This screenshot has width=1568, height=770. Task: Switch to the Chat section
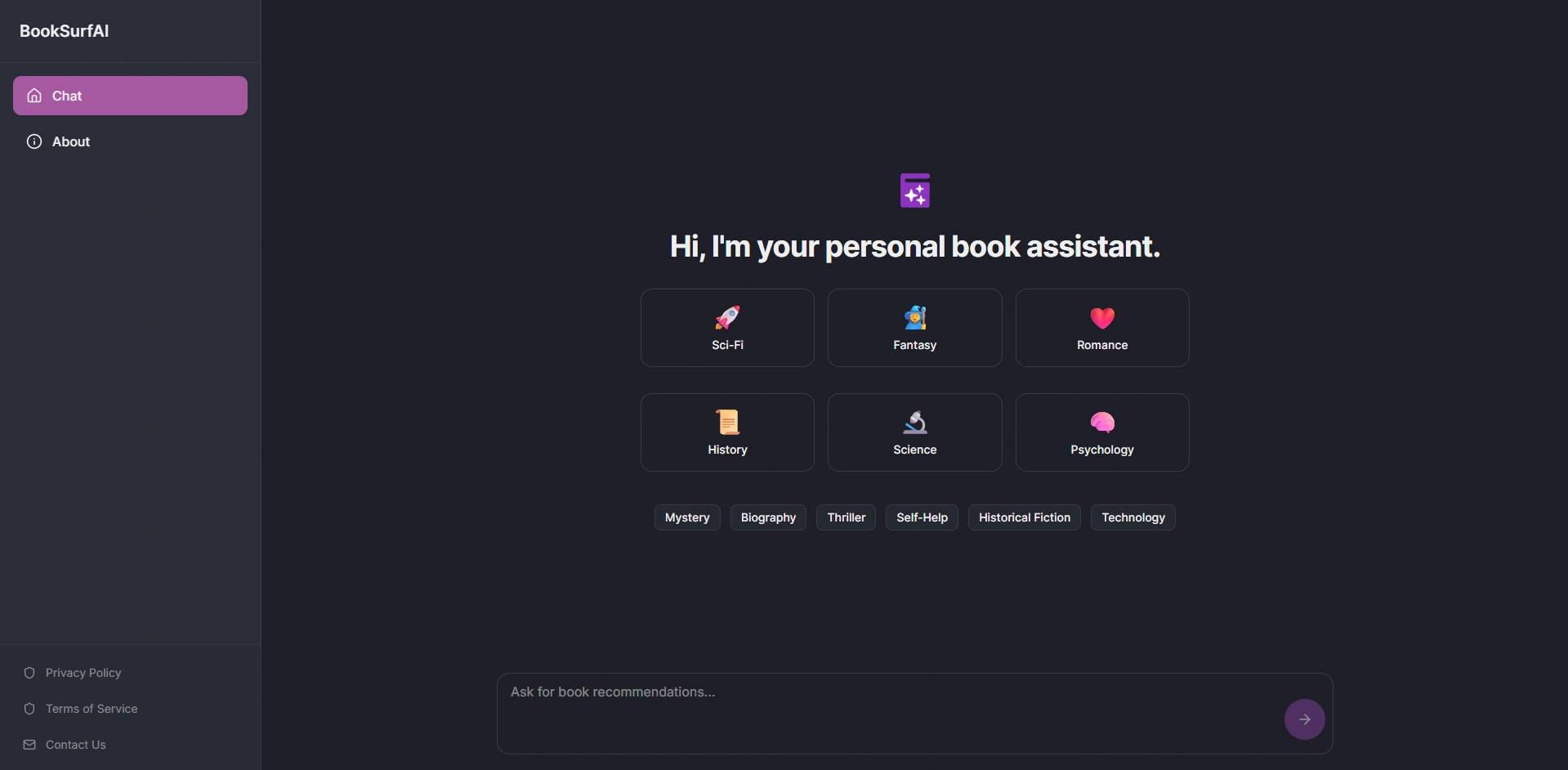click(131, 96)
